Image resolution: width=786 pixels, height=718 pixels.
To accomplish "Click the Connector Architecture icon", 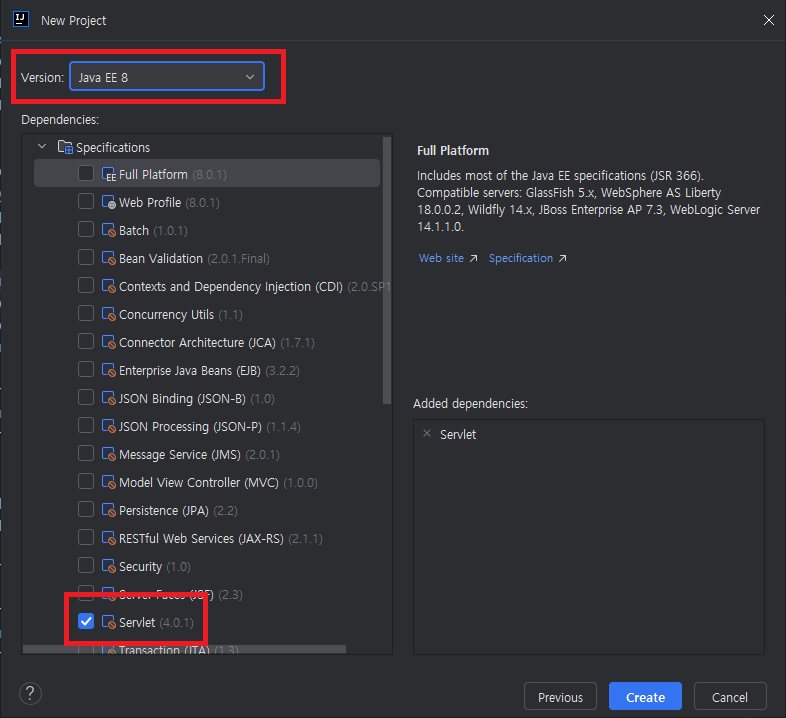I will pos(109,342).
